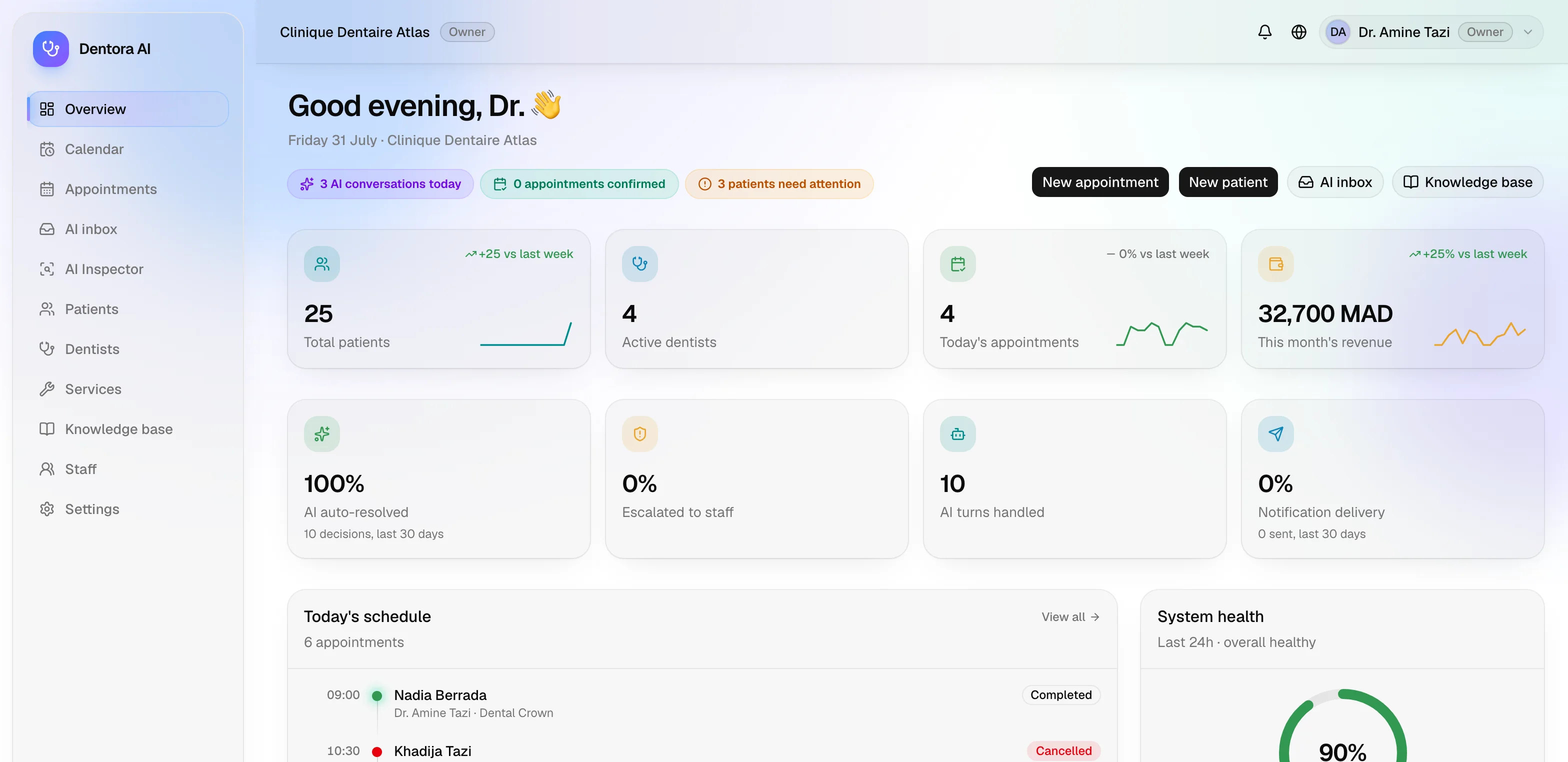Screen dimensions: 1568x762
Task: Open Nadia Berrada's 09:00 appointment
Action: coord(702,703)
